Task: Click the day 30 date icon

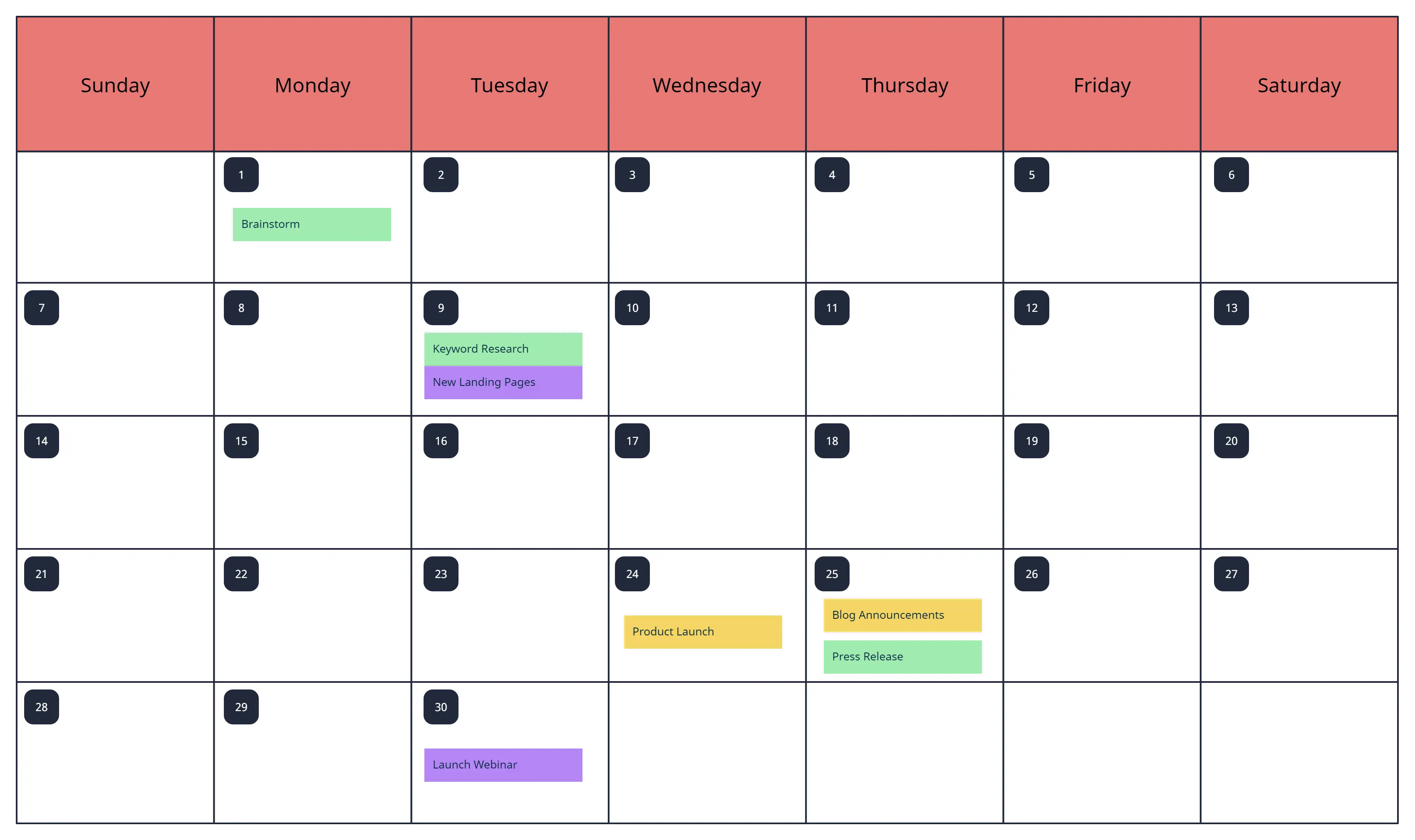Action: [x=440, y=707]
